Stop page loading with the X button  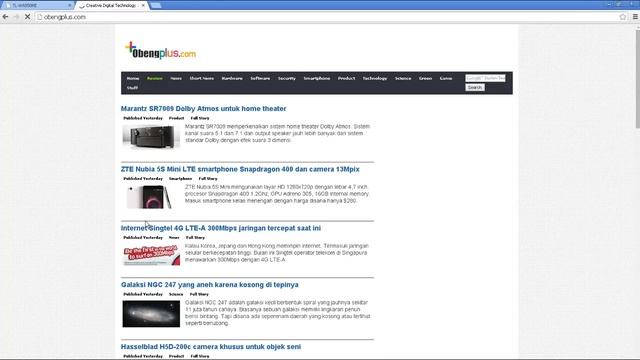pyautogui.click(x=27, y=17)
